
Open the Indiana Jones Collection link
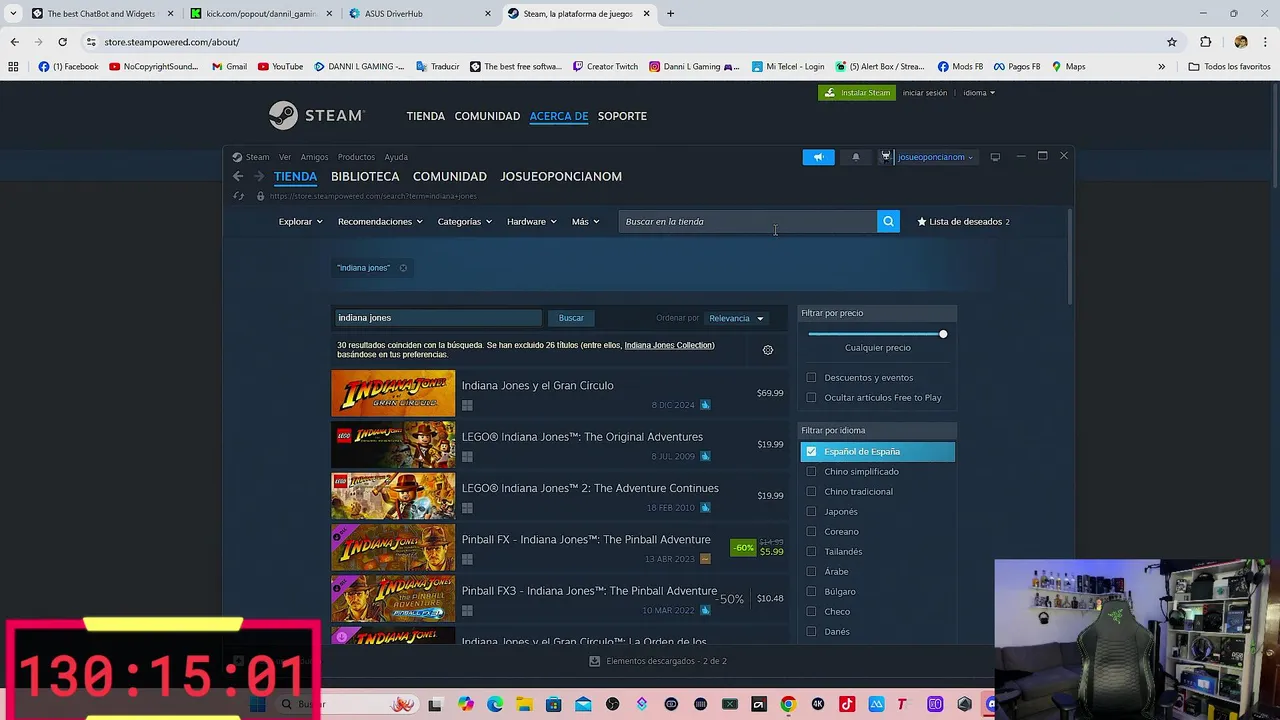coord(669,345)
